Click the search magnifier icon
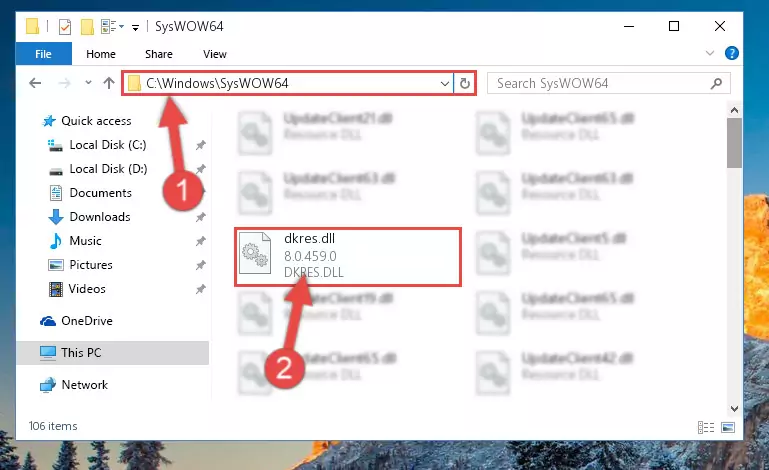Image resolution: width=769 pixels, height=470 pixels. [716, 83]
